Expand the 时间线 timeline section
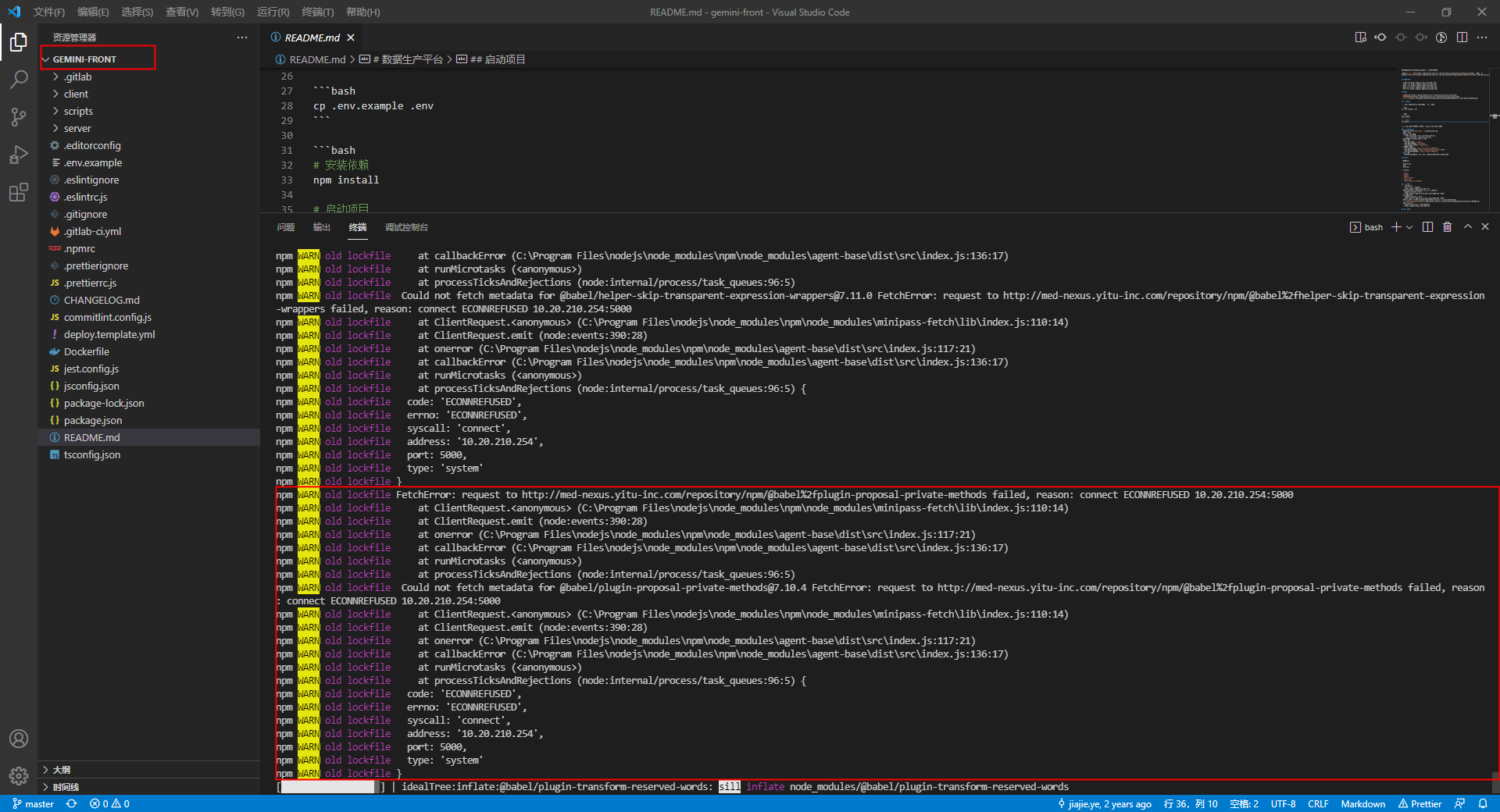Screen dimensions: 1500x812 click(x=148, y=787)
